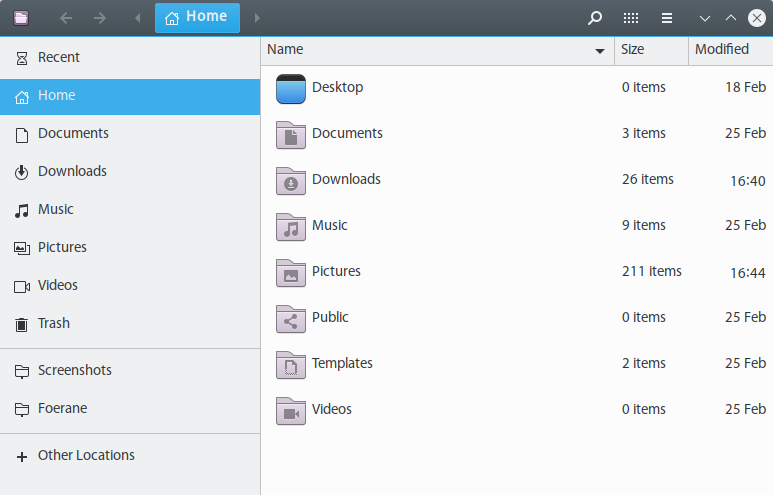Open Other Locations in sidebar

85,455
